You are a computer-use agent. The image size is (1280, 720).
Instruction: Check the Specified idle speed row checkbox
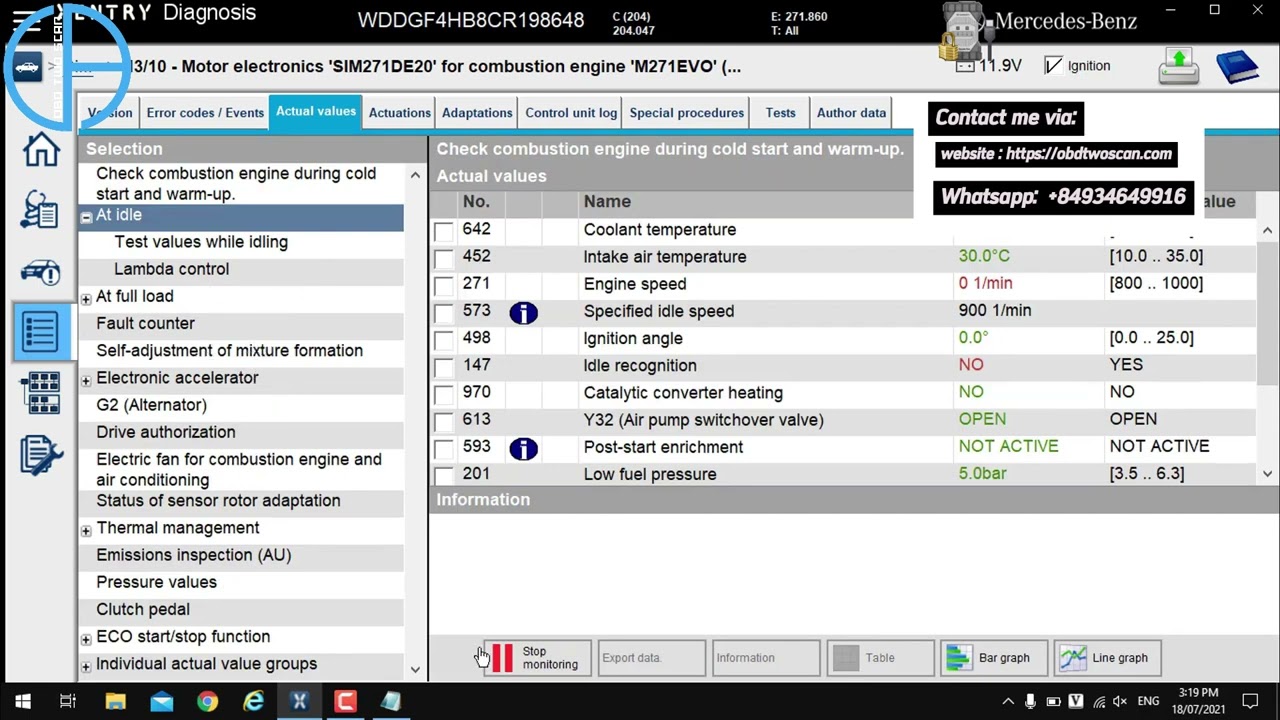coord(444,312)
